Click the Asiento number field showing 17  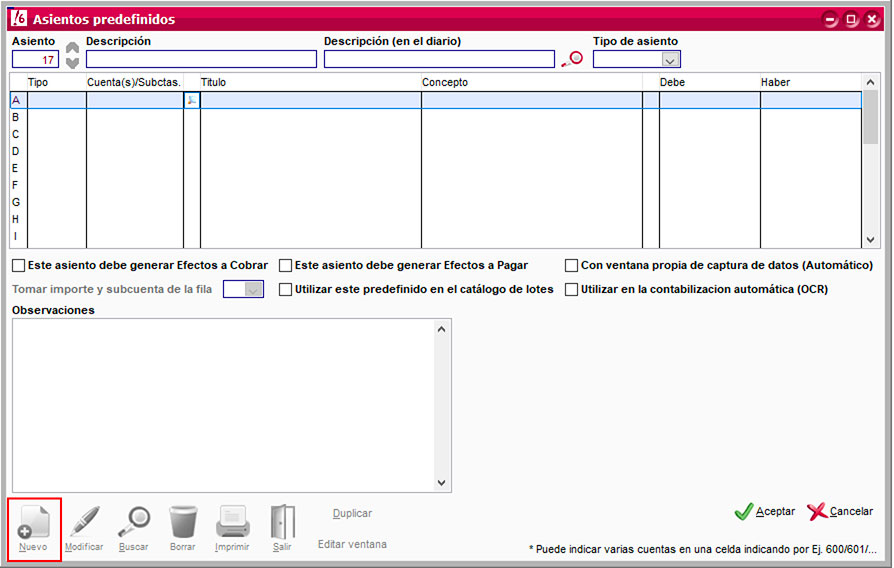[x=35, y=59]
